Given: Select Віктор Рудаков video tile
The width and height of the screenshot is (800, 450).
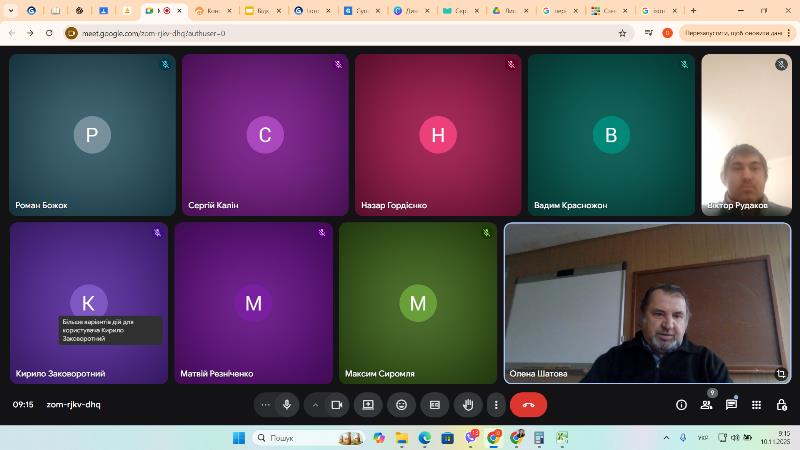Looking at the screenshot, I should tap(746, 133).
